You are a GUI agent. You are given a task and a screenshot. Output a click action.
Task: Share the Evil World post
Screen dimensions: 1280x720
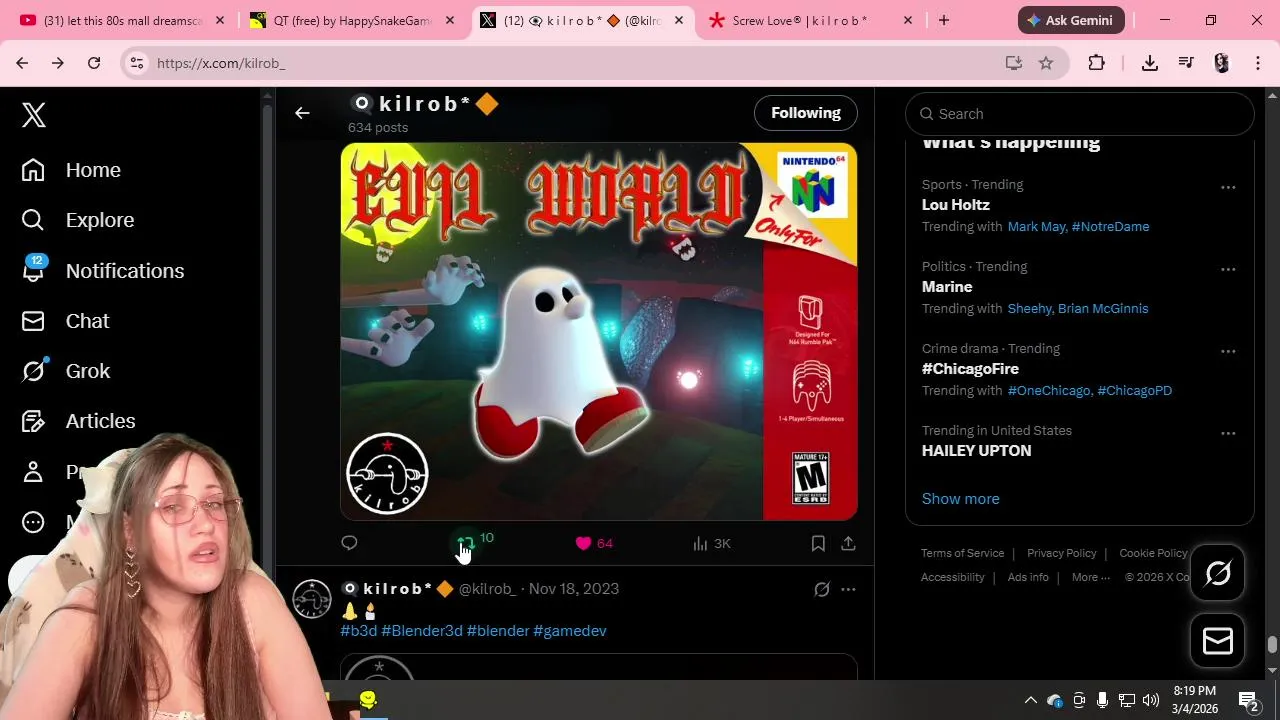tap(848, 543)
